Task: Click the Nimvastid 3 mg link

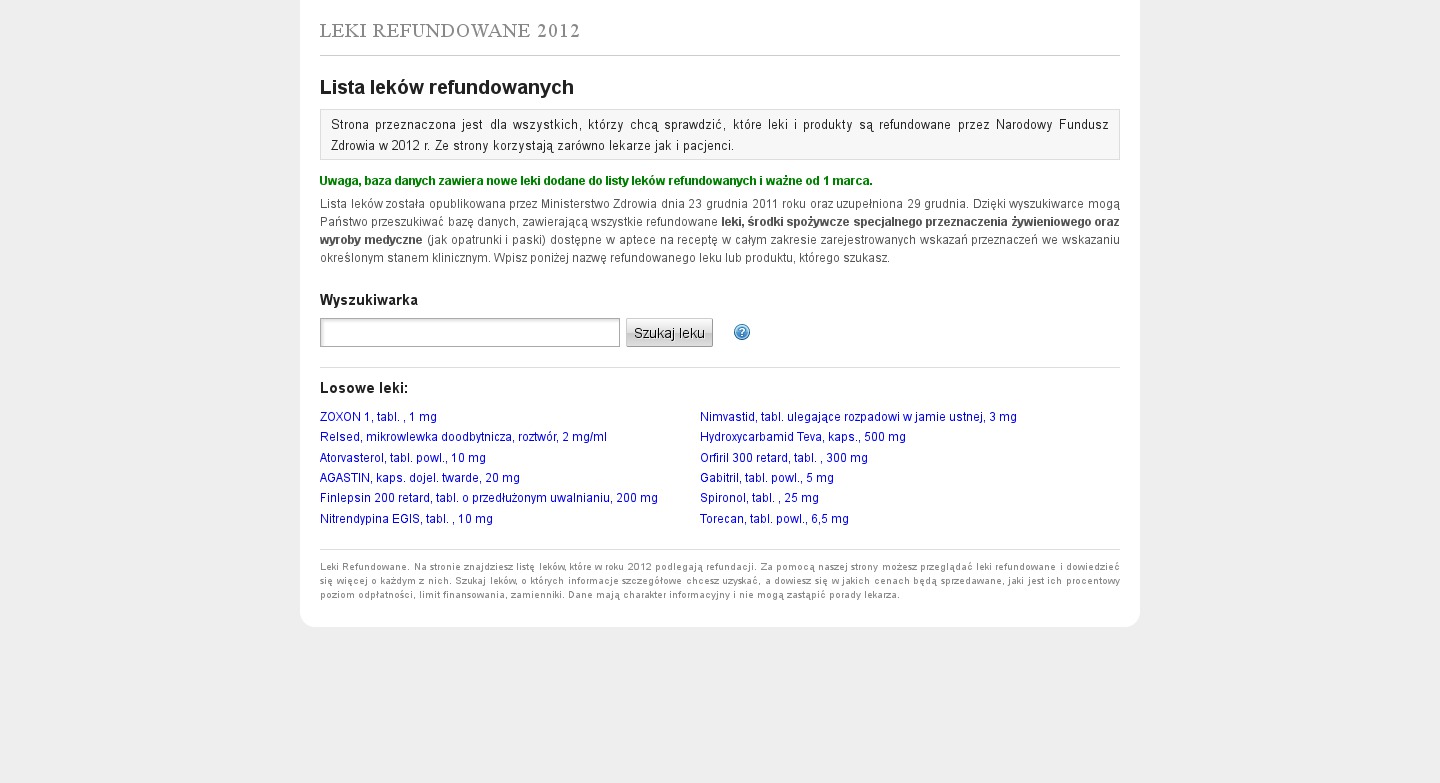Action: (x=857, y=417)
